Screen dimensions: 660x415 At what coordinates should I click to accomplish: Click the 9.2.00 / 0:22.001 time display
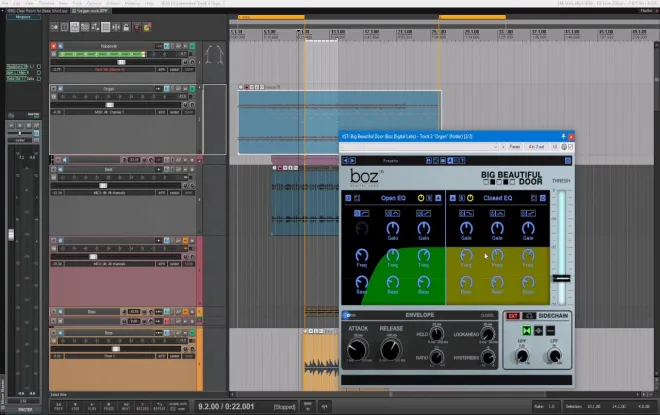coord(226,407)
